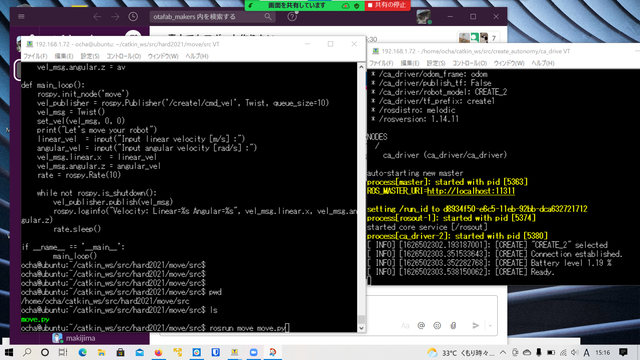Open Slack help question mark icon
Screen dimensions: 640x360
(292, 17)
